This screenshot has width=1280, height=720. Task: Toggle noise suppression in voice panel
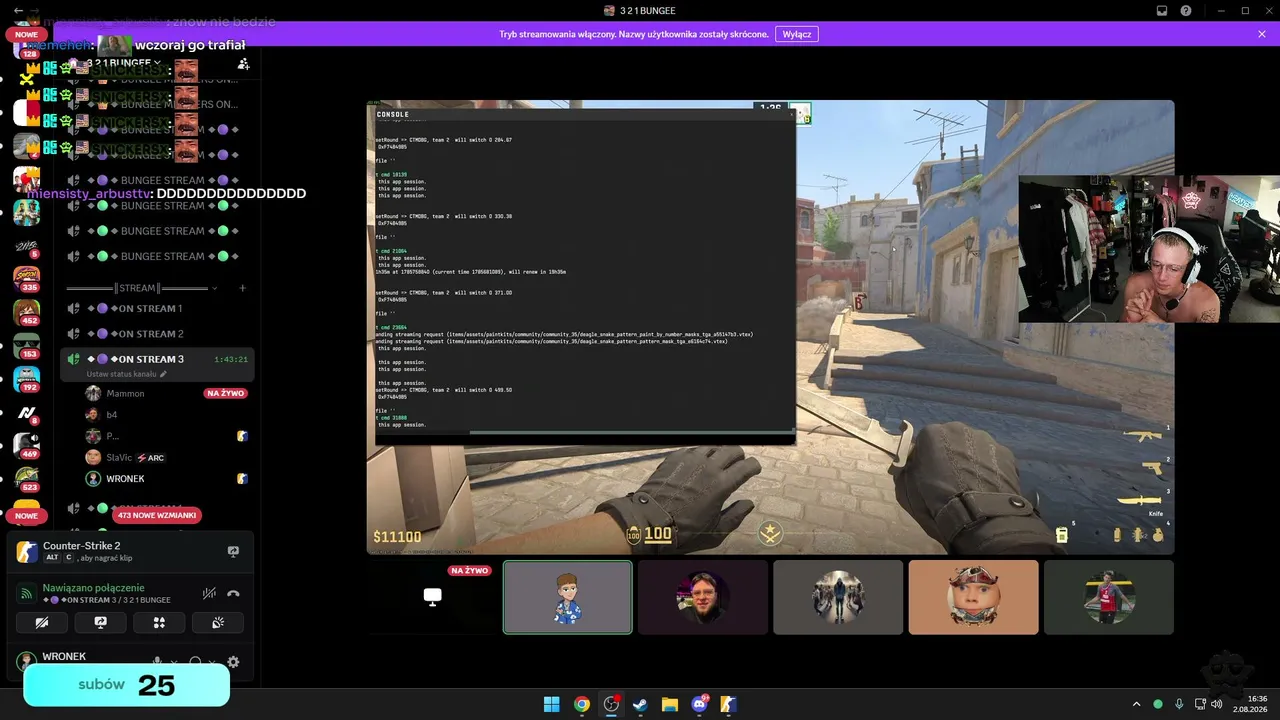click(x=209, y=593)
